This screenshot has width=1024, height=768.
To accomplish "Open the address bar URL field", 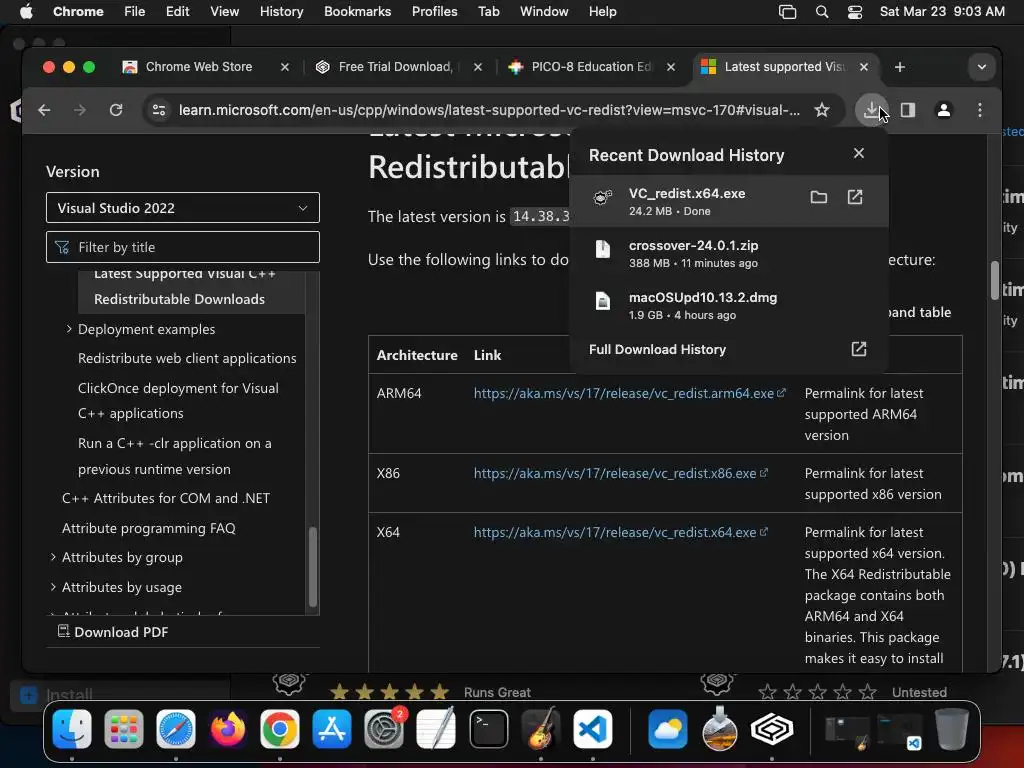I will pyautogui.click(x=488, y=110).
